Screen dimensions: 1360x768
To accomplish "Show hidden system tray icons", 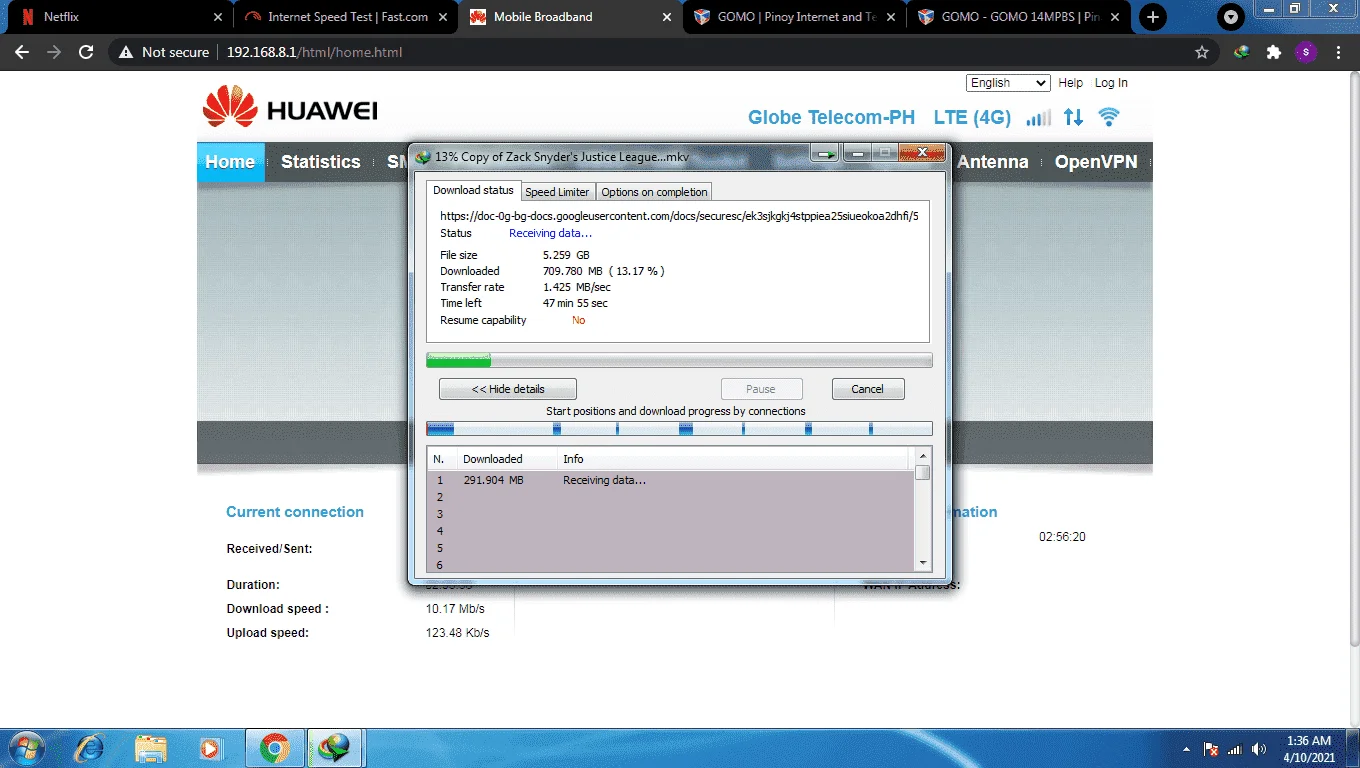I will point(1186,749).
